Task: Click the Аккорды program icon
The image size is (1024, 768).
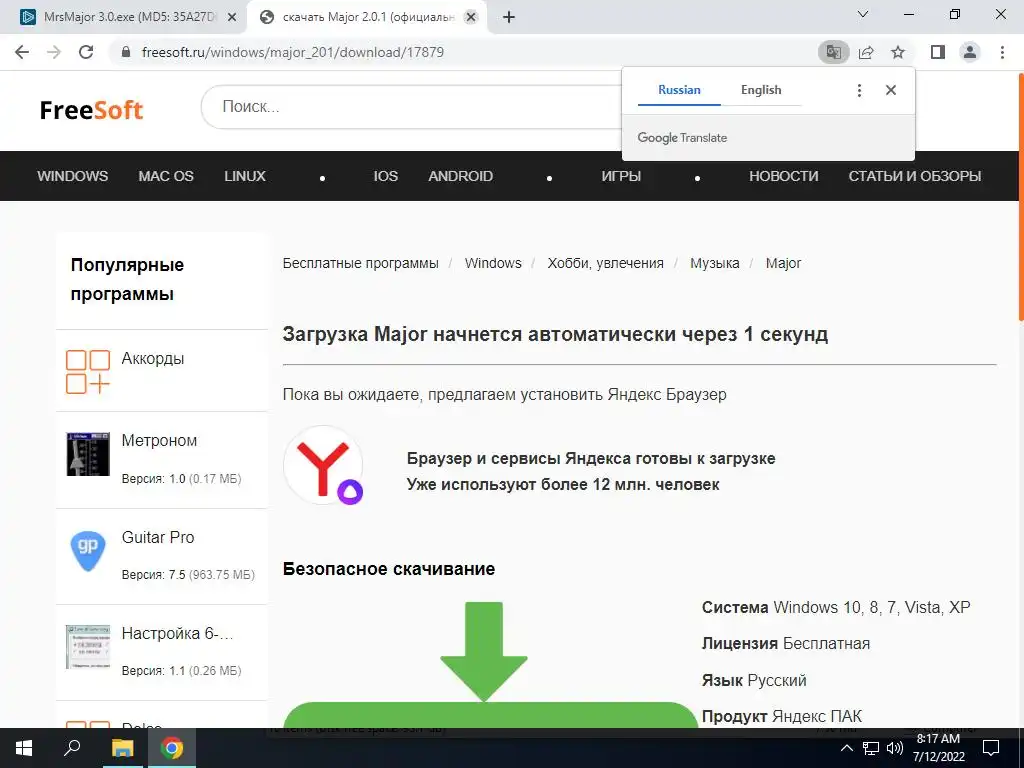Action: (88, 372)
